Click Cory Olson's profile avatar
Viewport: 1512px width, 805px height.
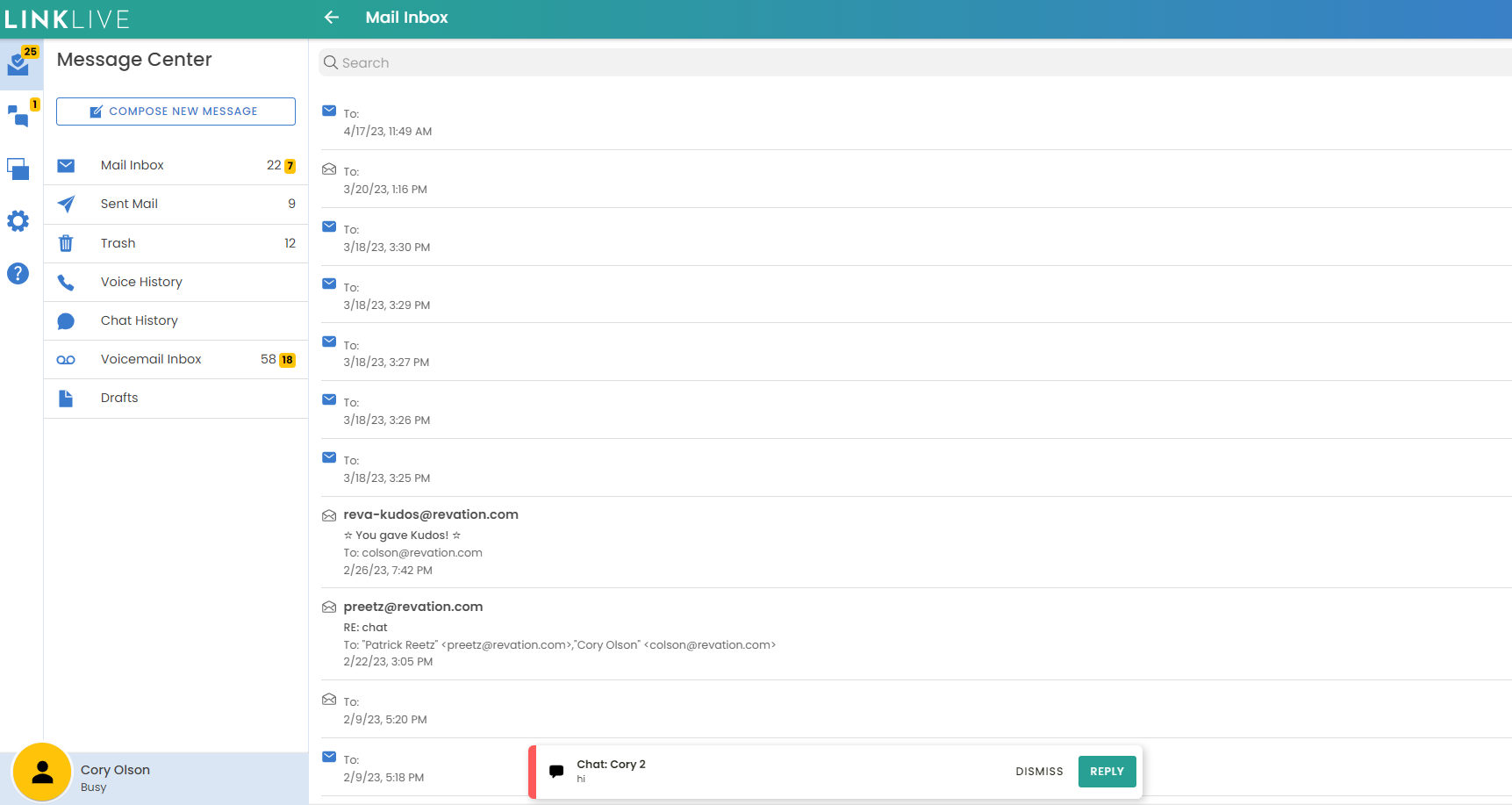[x=41, y=772]
